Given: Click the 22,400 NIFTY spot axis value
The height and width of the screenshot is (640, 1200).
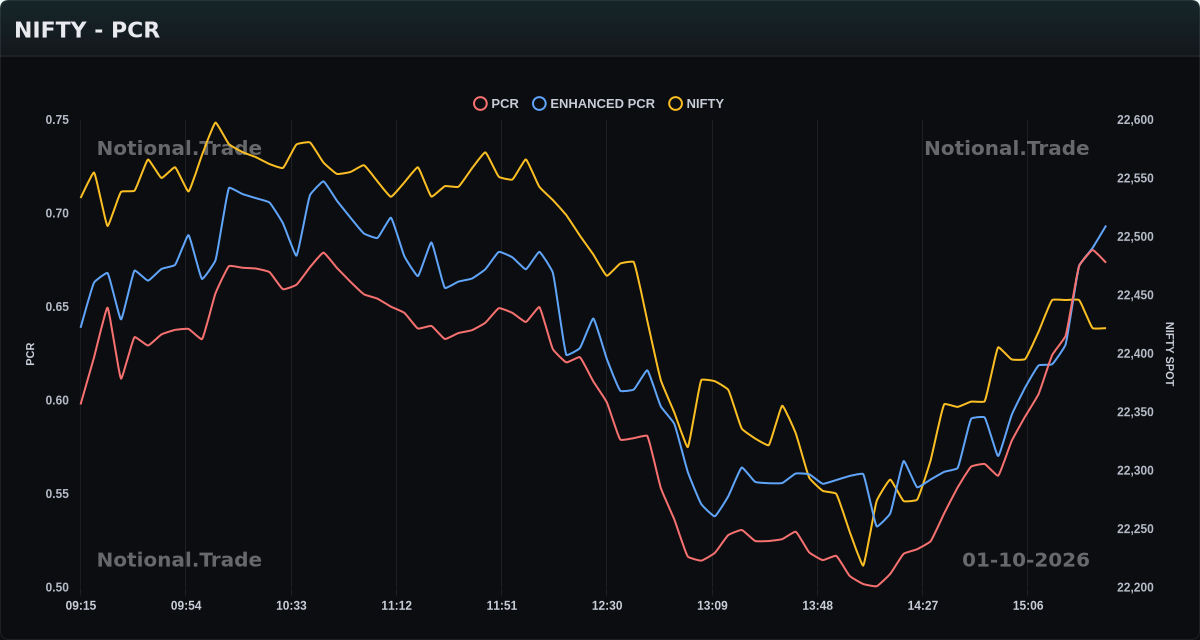Looking at the screenshot, I should 1135,354.
